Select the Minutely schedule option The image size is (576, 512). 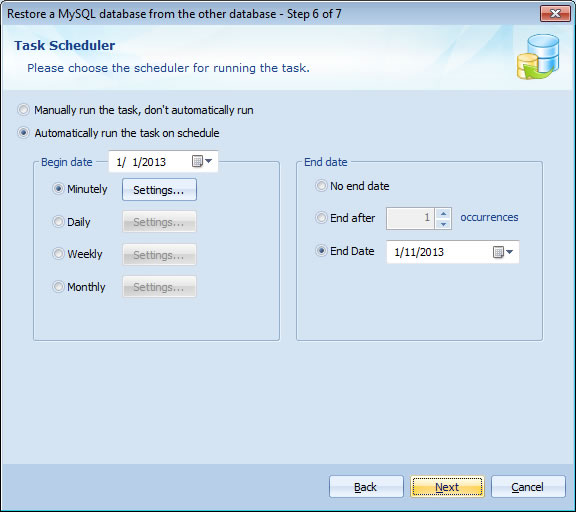coord(58,189)
